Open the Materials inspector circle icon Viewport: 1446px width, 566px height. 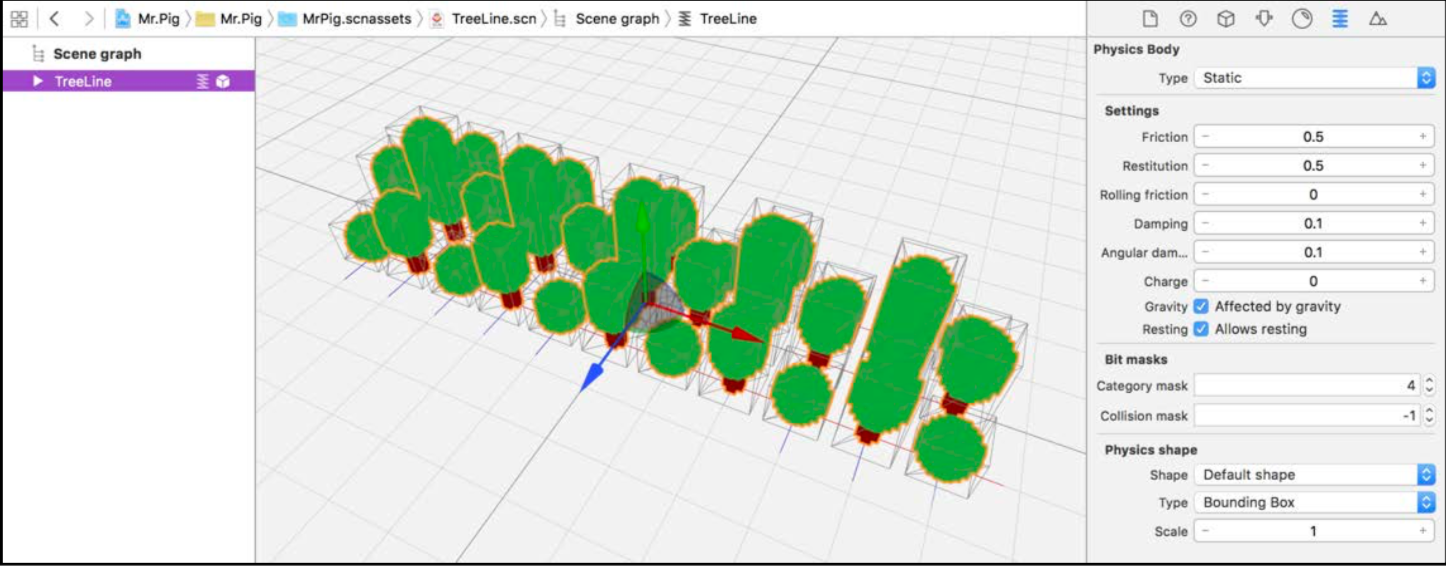click(x=1302, y=18)
